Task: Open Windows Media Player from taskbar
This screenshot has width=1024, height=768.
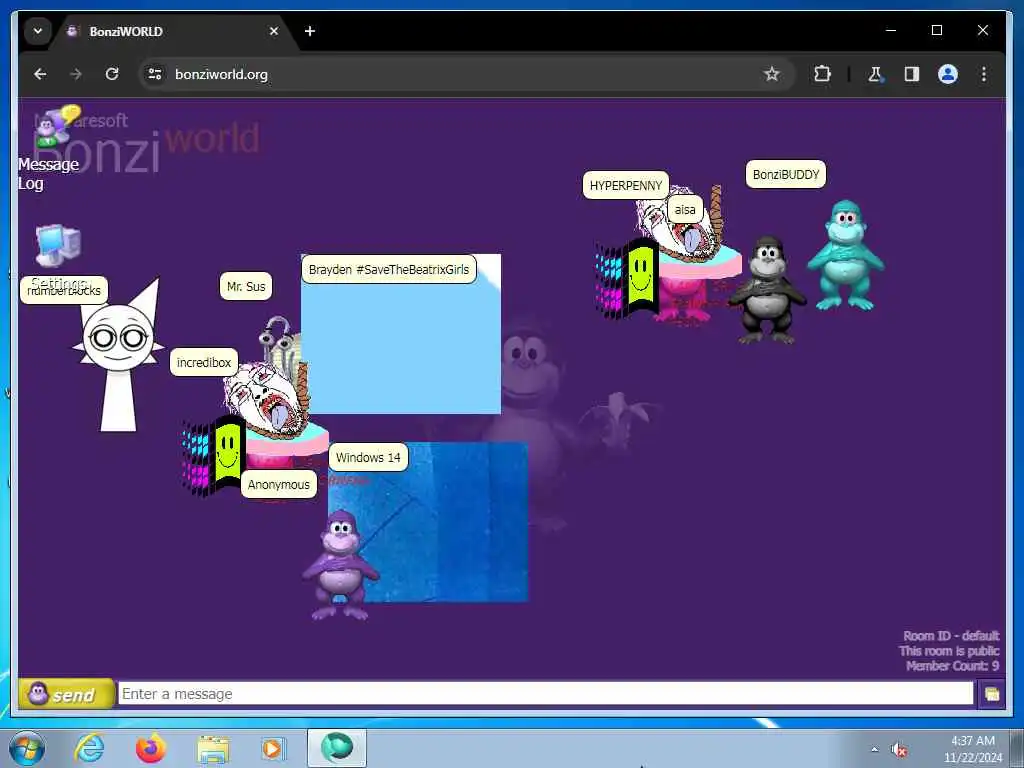Action: [273, 748]
